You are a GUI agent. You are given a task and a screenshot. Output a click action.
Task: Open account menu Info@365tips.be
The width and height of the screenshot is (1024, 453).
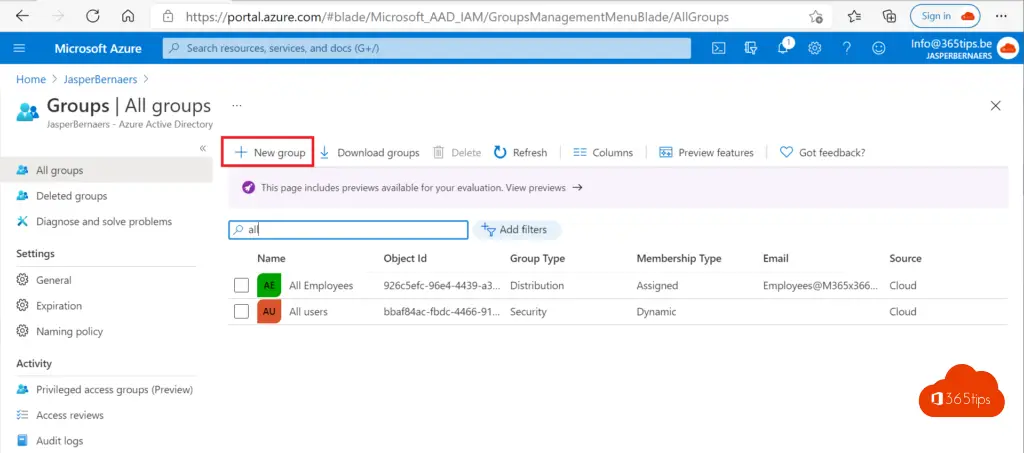point(964,48)
